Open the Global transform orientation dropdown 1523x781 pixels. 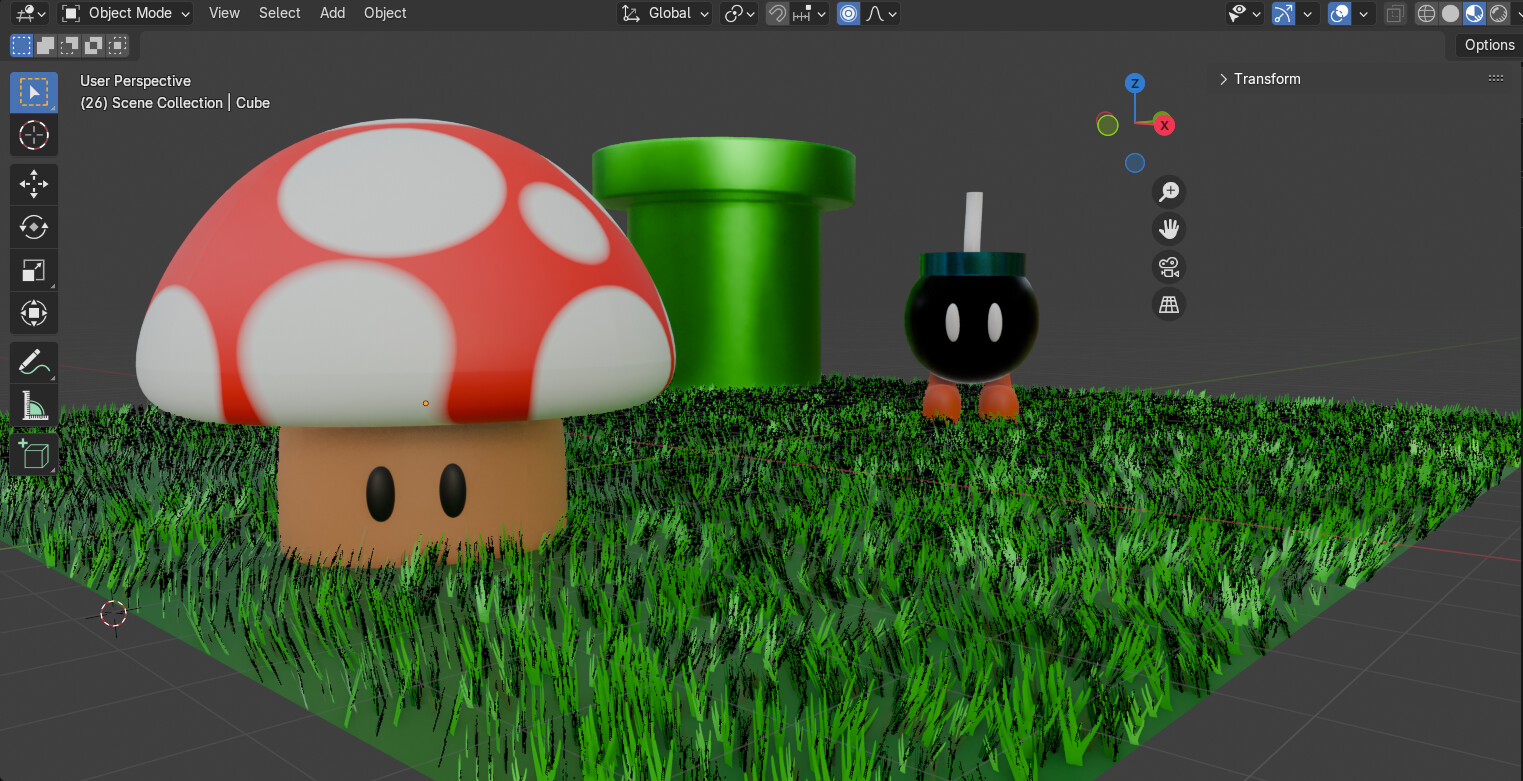pos(666,13)
